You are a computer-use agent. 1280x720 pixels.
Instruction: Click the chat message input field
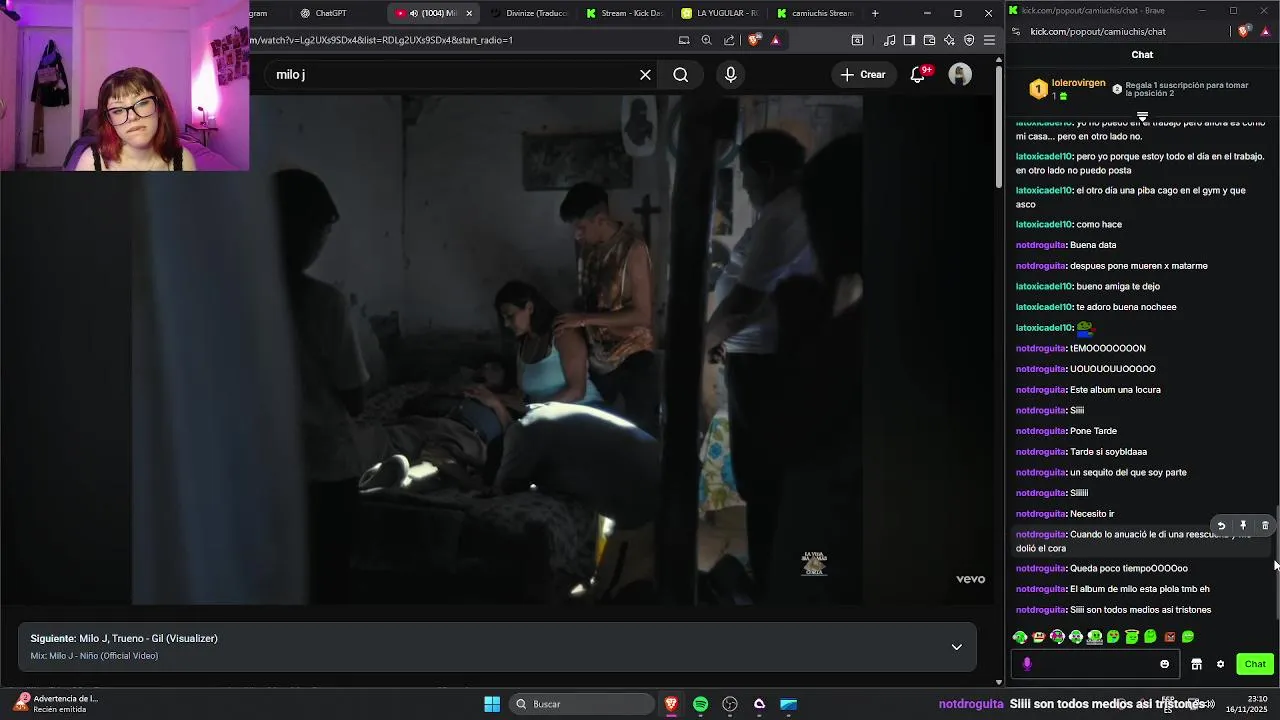(x=1095, y=664)
